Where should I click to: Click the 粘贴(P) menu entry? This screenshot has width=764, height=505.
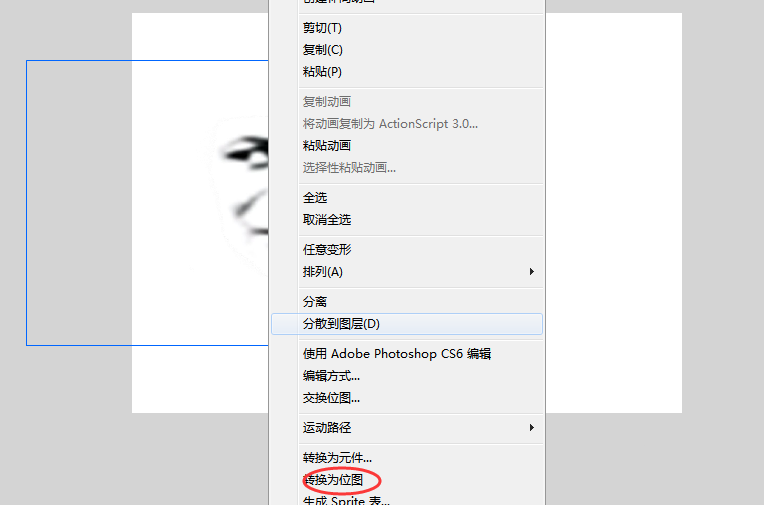[407, 72]
